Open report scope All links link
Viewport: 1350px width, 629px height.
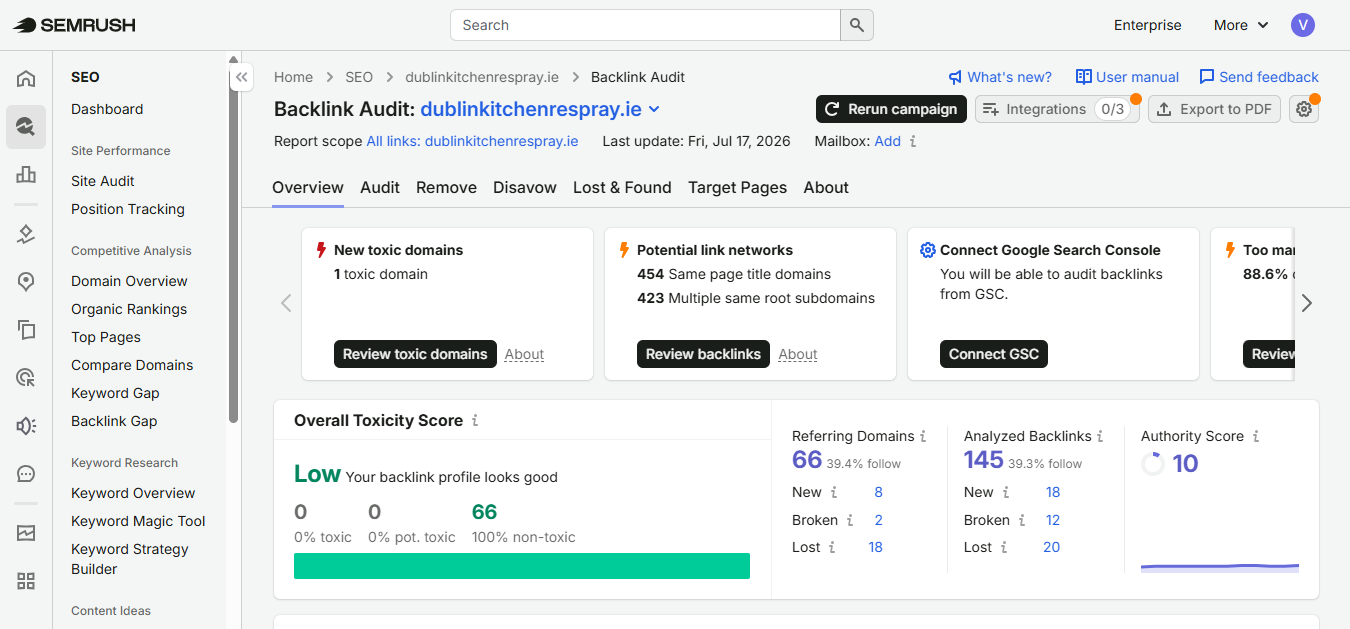click(x=472, y=141)
